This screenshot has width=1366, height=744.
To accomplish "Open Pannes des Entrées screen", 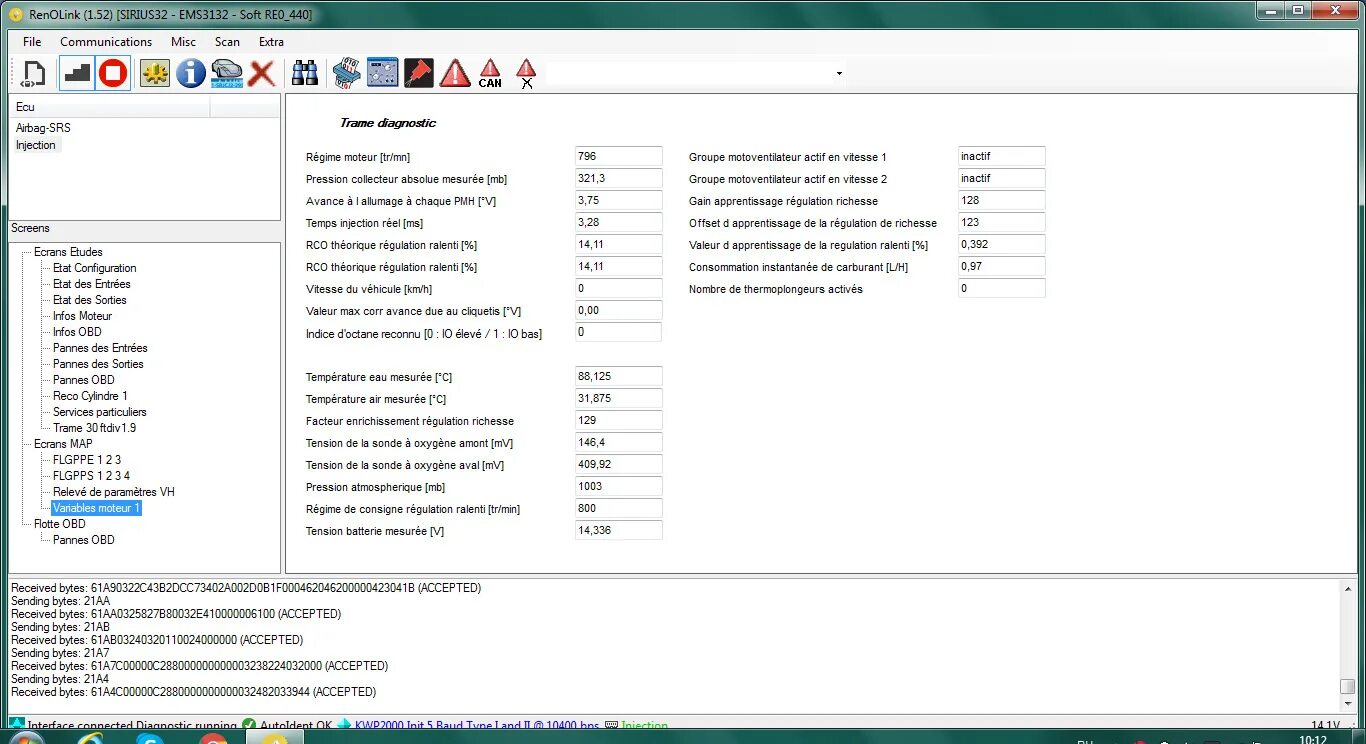I will click(100, 348).
